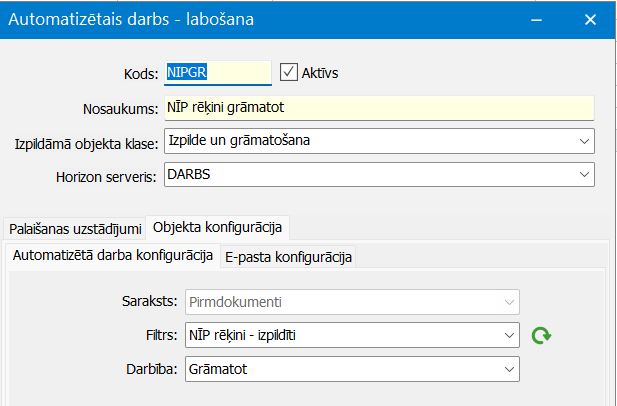Expand the Darbība dropdown
The image size is (617, 406).
pyautogui.click(x=509, y=369)
